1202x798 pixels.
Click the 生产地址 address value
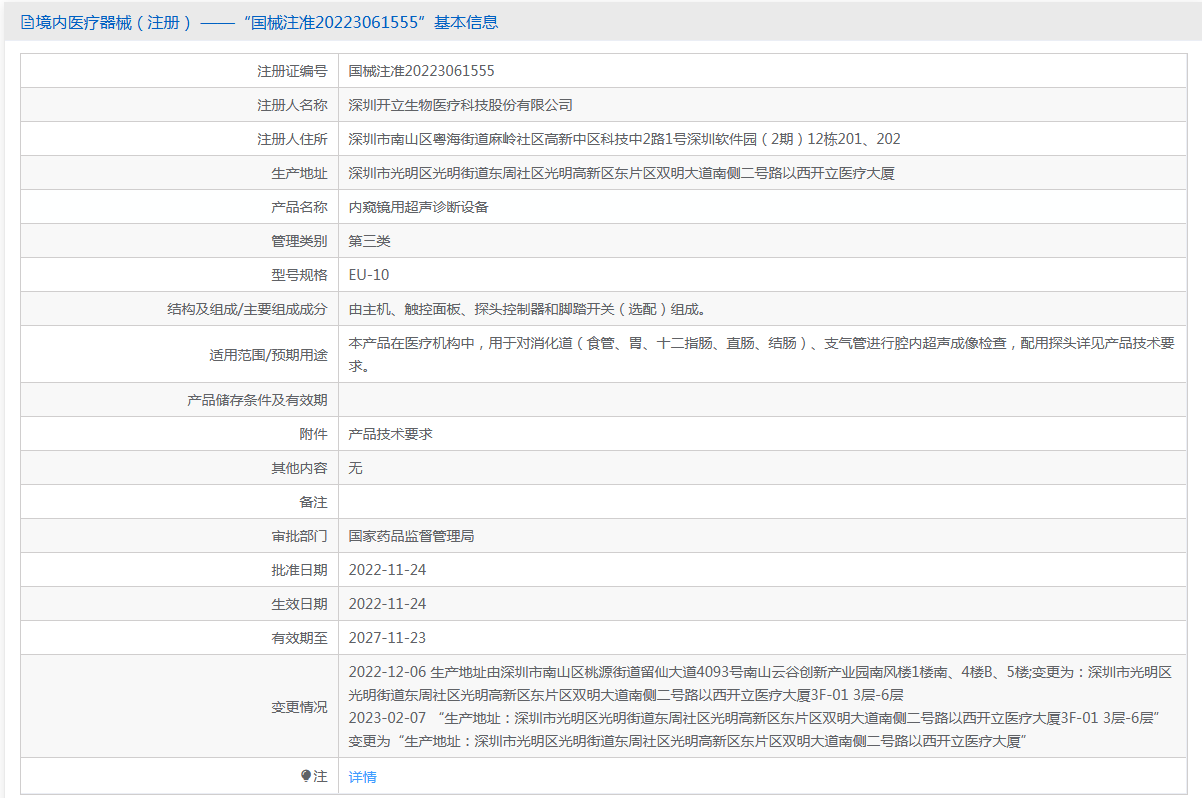(620, 173)
